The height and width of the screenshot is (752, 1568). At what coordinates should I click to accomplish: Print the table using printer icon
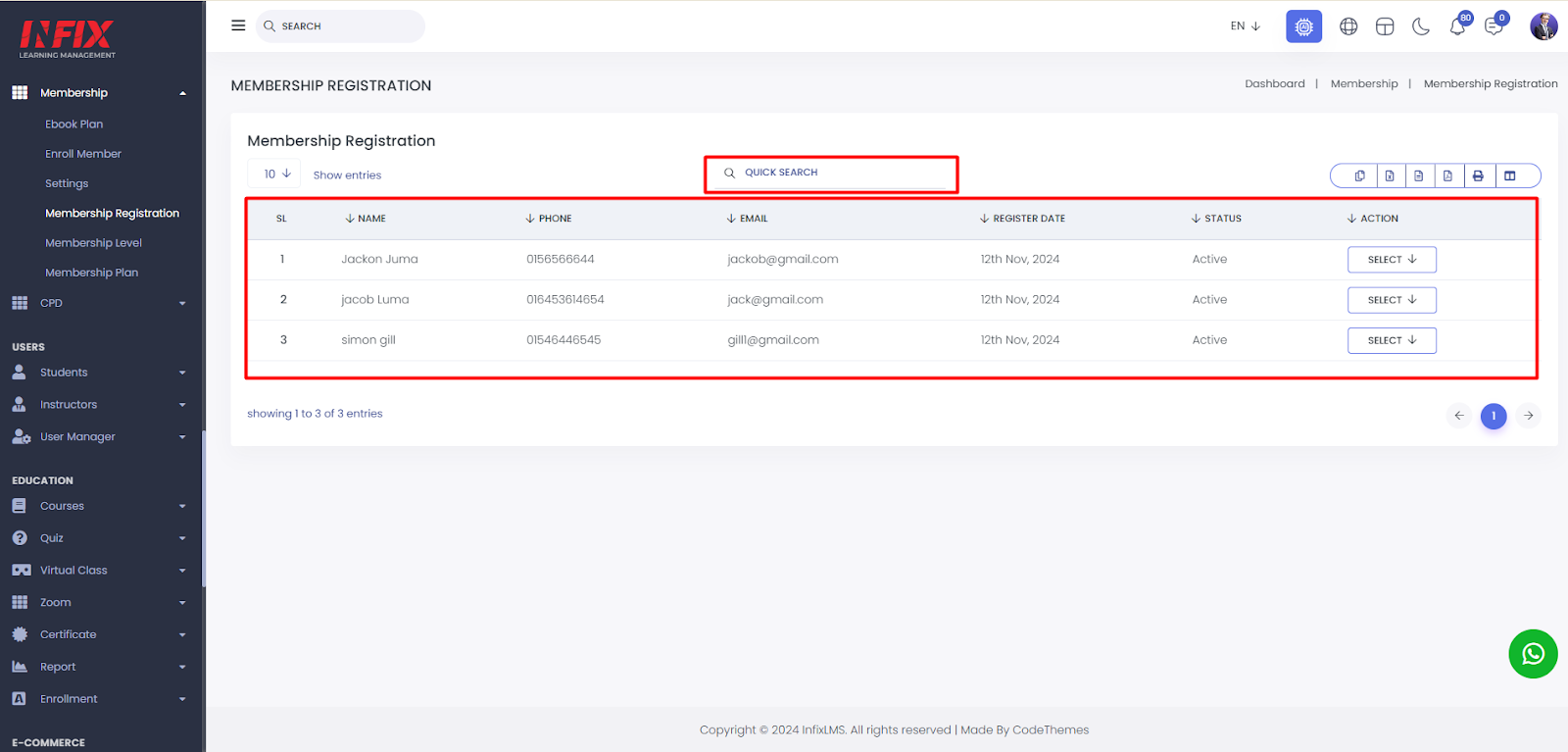coord(1478,175)
